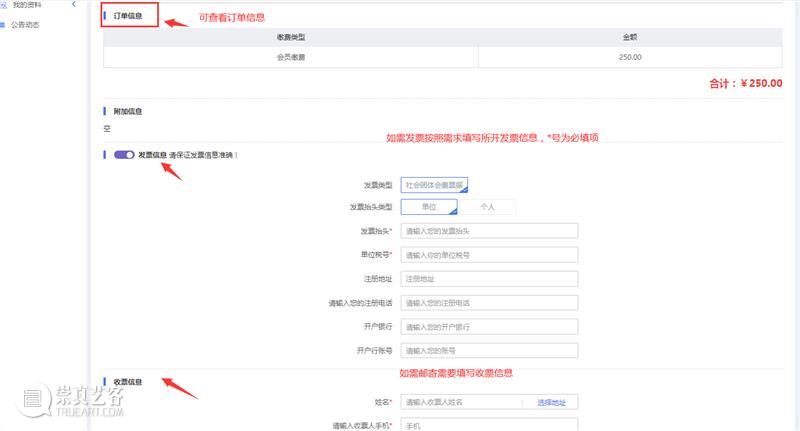
Task: Click the 合计：¥250.00 total text
Action: click(x=745, y=83)
